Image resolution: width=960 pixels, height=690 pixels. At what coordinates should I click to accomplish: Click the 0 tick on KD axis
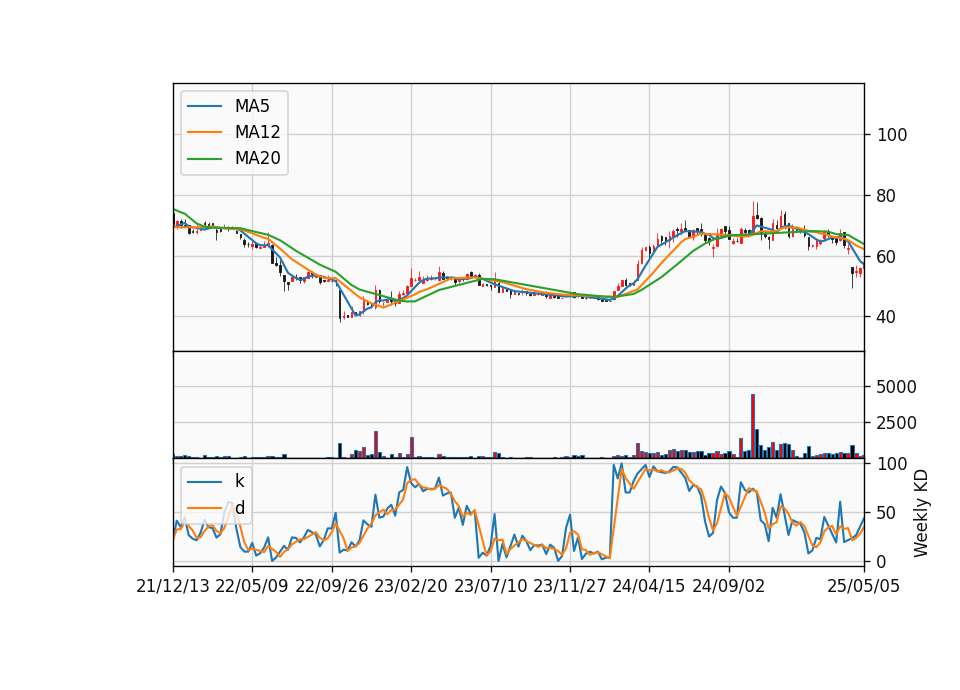point(882,561)
